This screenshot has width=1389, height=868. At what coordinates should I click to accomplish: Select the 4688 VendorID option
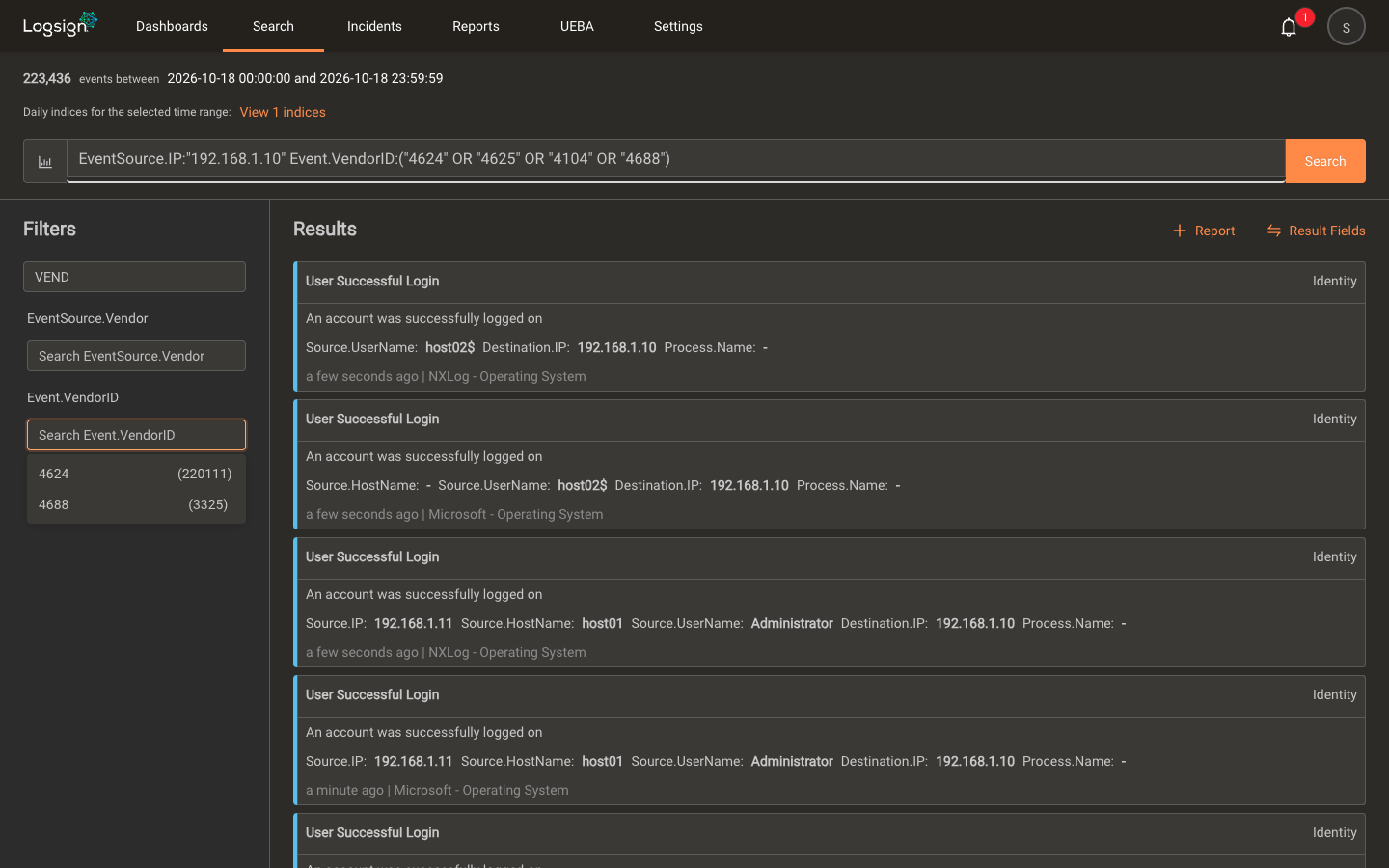pos(136,504)
